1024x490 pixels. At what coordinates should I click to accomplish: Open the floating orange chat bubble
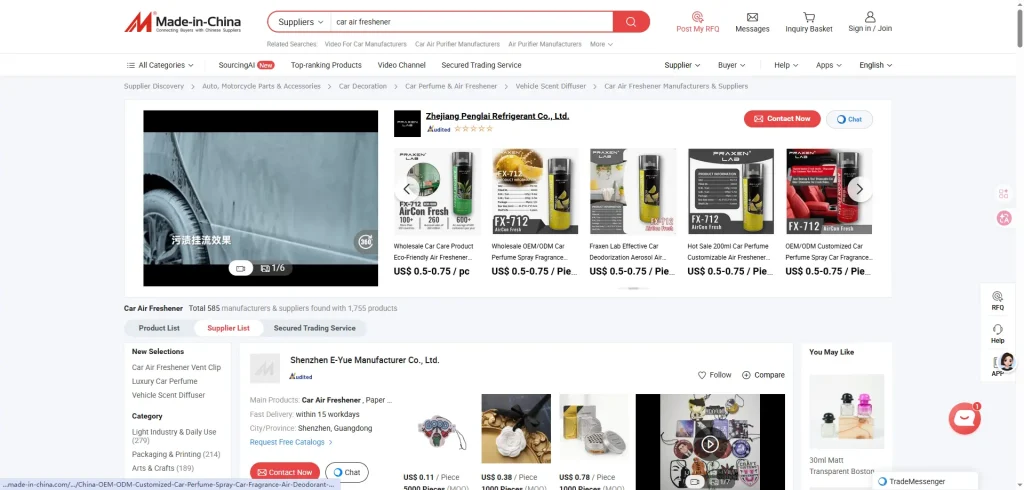click(x=964, y=418)
